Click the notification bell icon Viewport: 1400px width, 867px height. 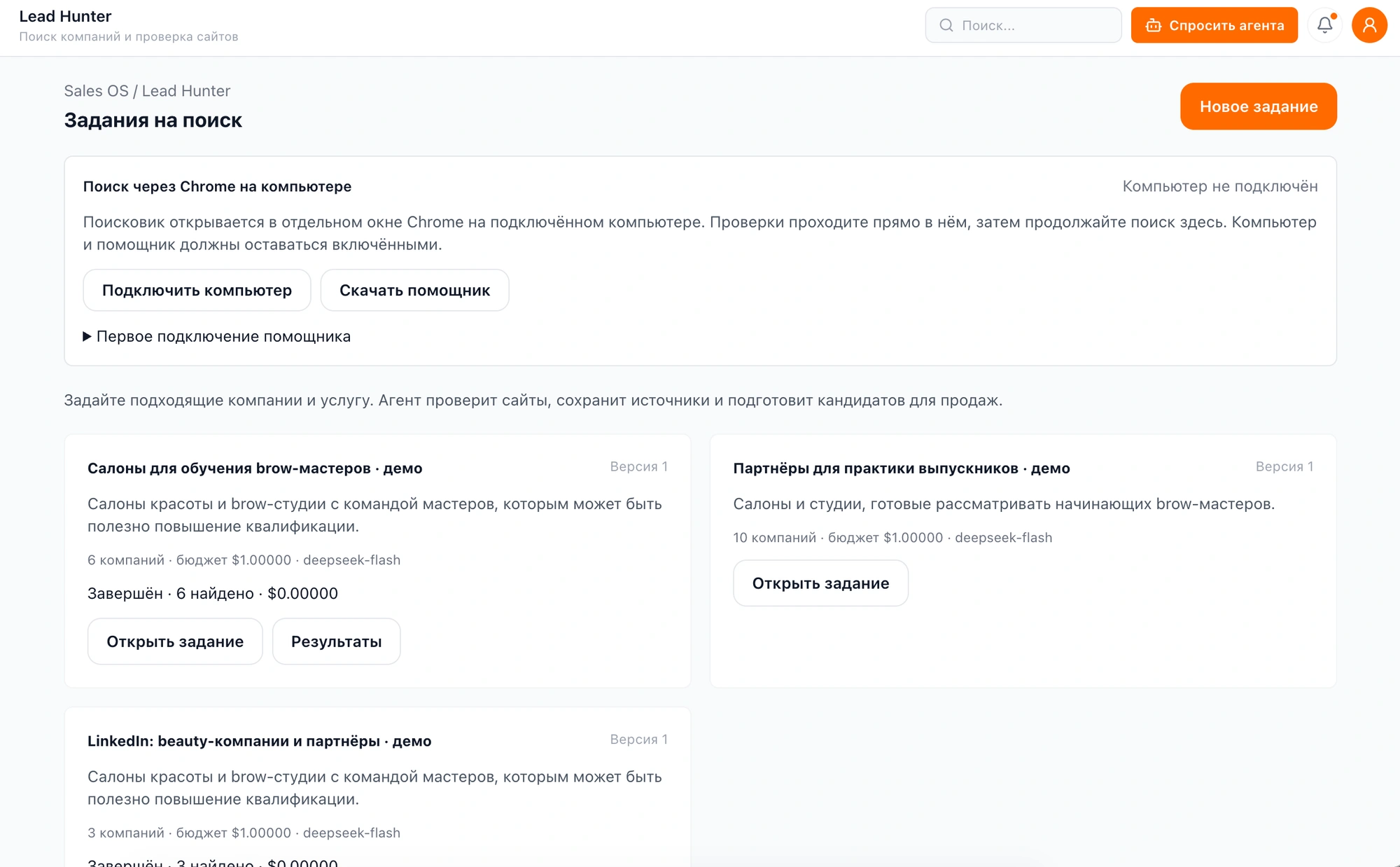pyautogui.click(x=1324, y=25)
